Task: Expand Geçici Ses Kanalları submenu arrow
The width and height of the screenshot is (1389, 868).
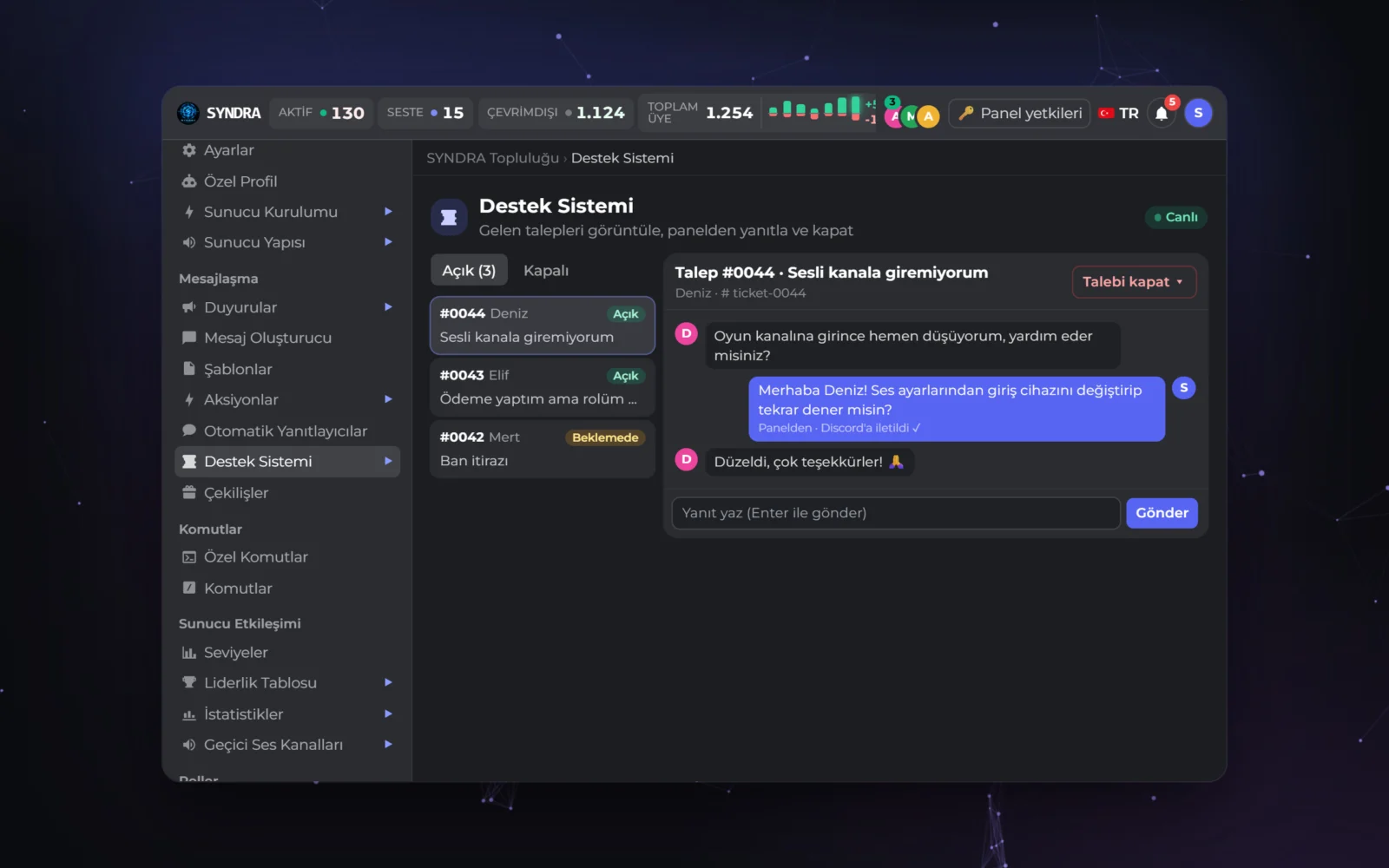Action: pos(388,745)
